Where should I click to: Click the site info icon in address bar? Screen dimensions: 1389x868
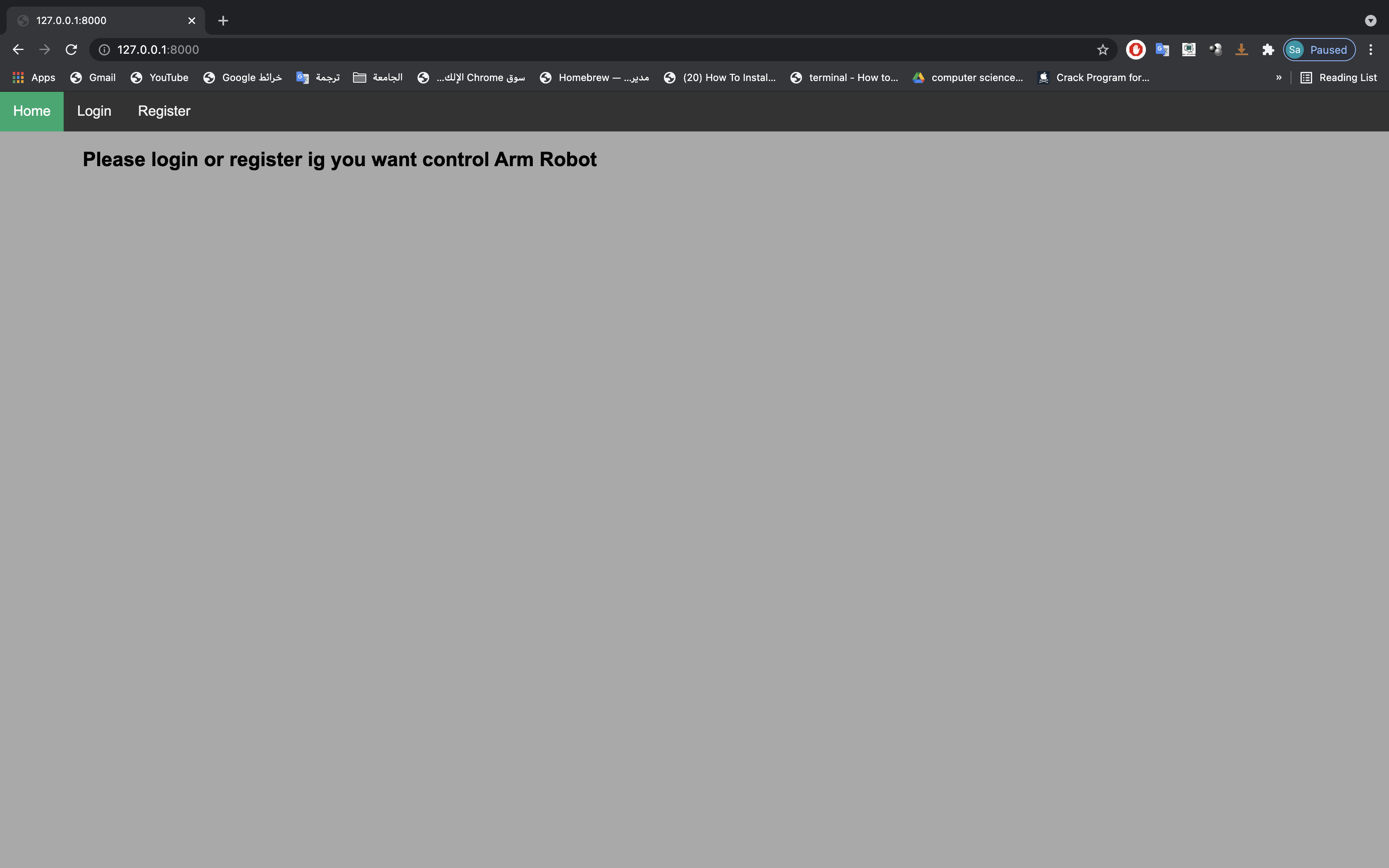[104, 49]
